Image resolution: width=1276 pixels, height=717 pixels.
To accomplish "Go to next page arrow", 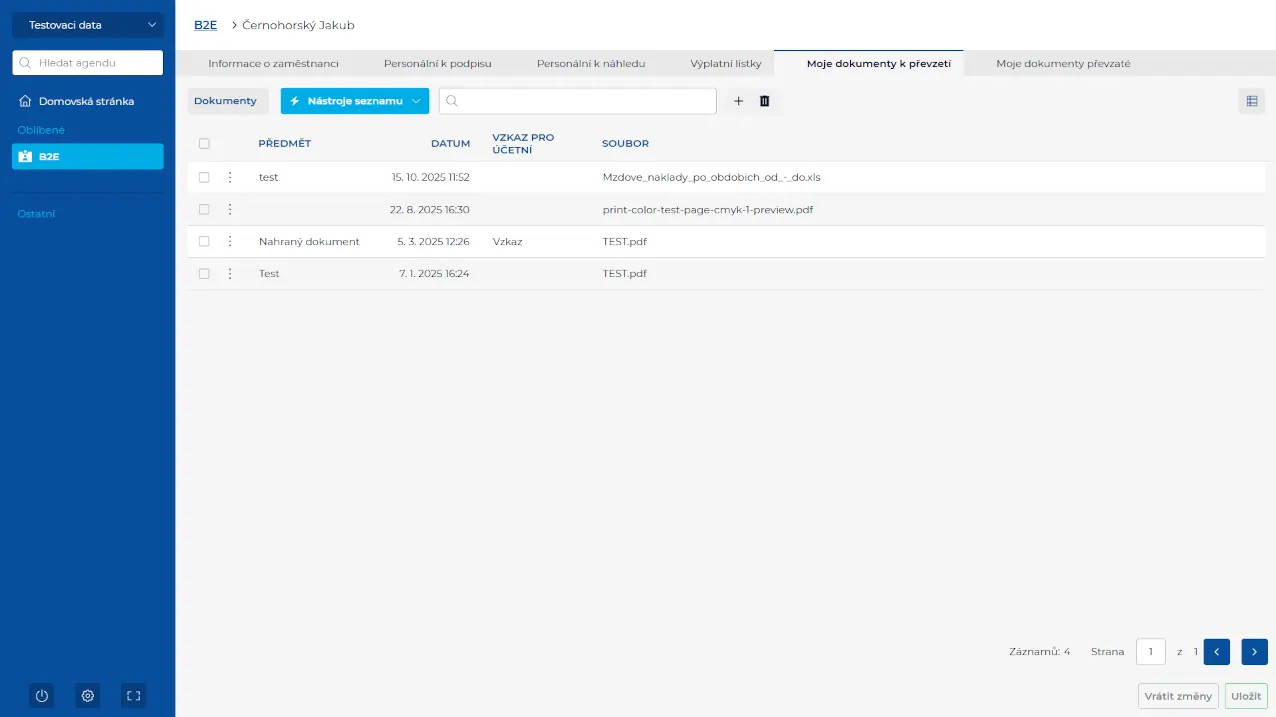I will point(1254,652).
